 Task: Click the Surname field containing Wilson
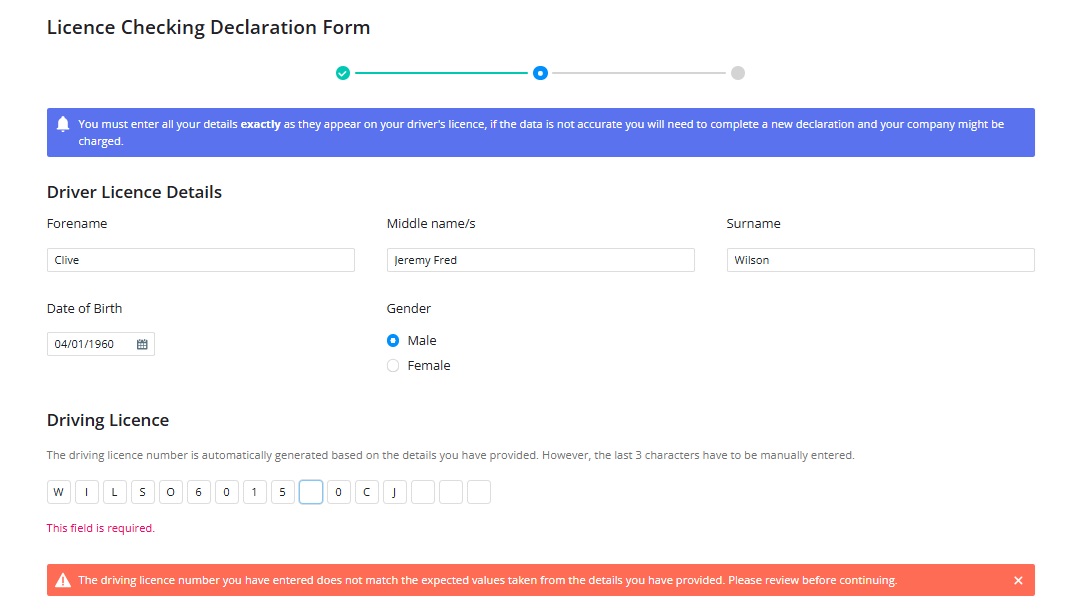pyautogui.click(x=880, y=260)
